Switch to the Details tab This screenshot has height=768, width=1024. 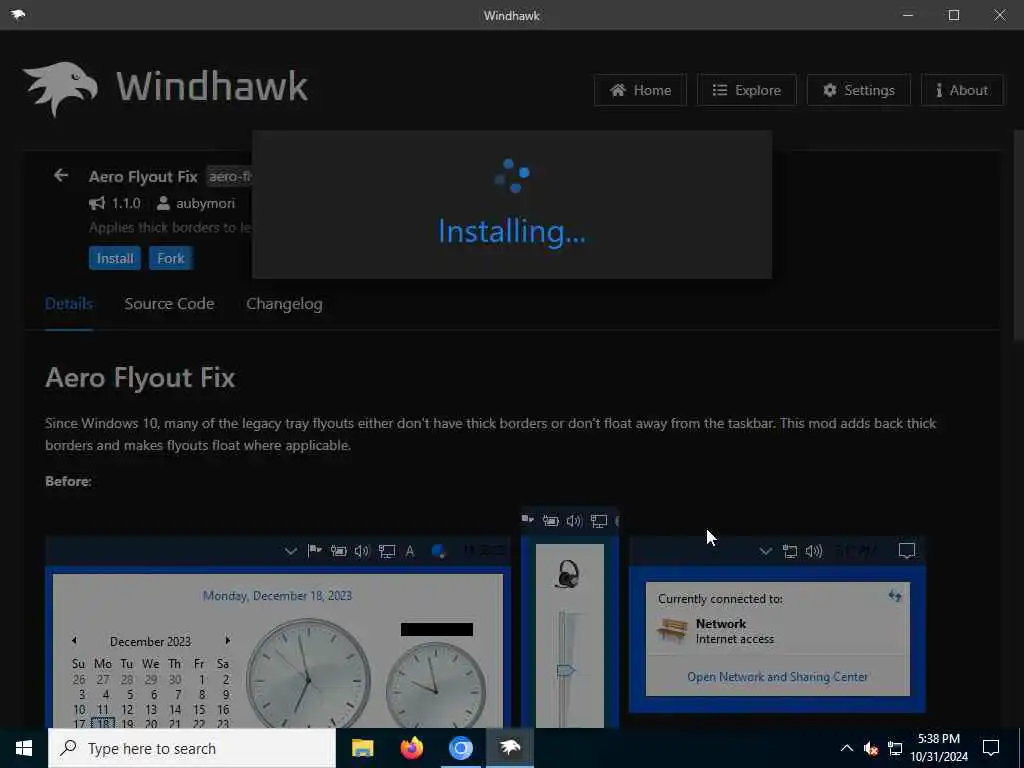click(69, 304)
